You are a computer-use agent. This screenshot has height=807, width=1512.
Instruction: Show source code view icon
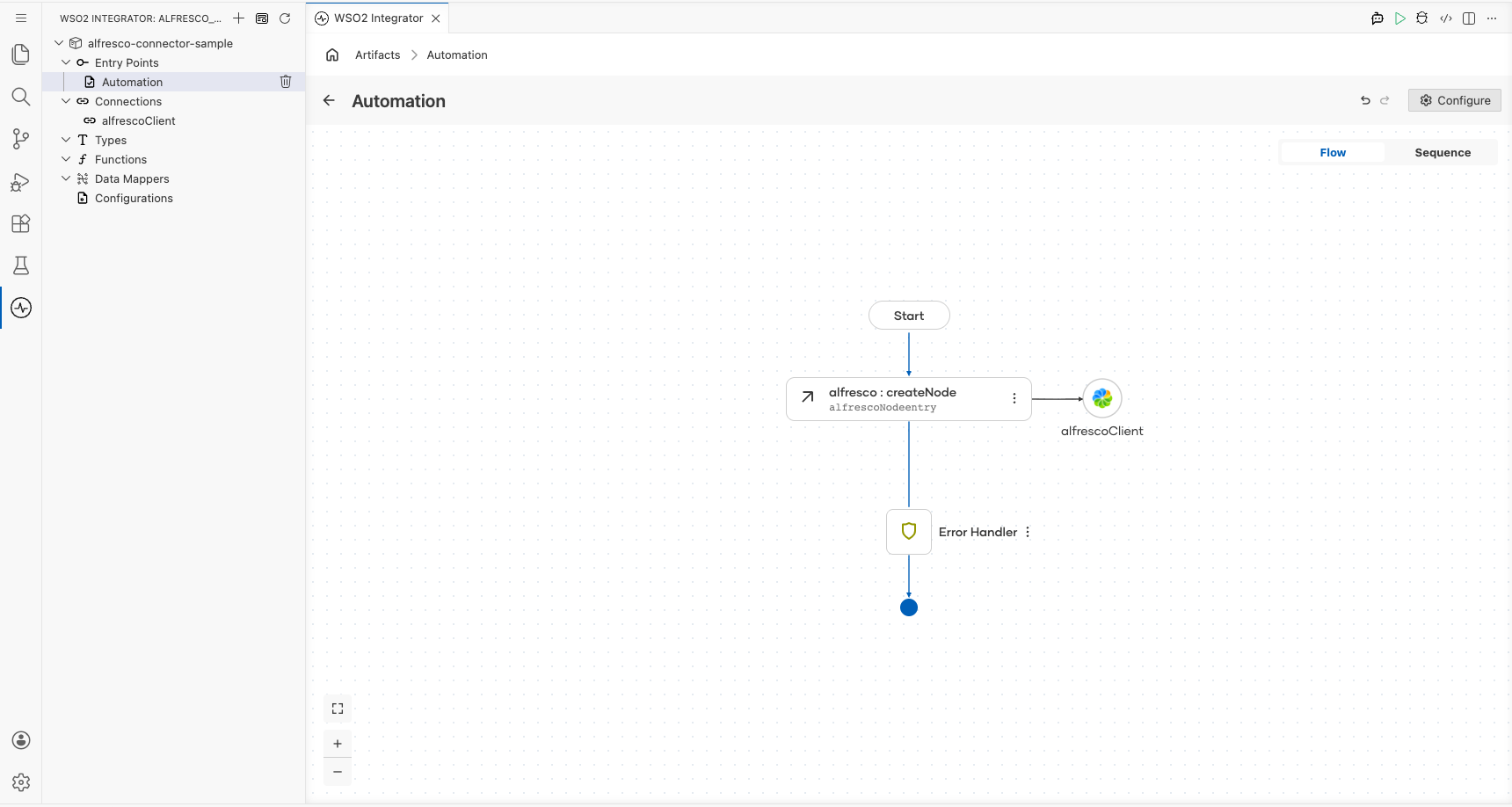[x=1446, y=18]
